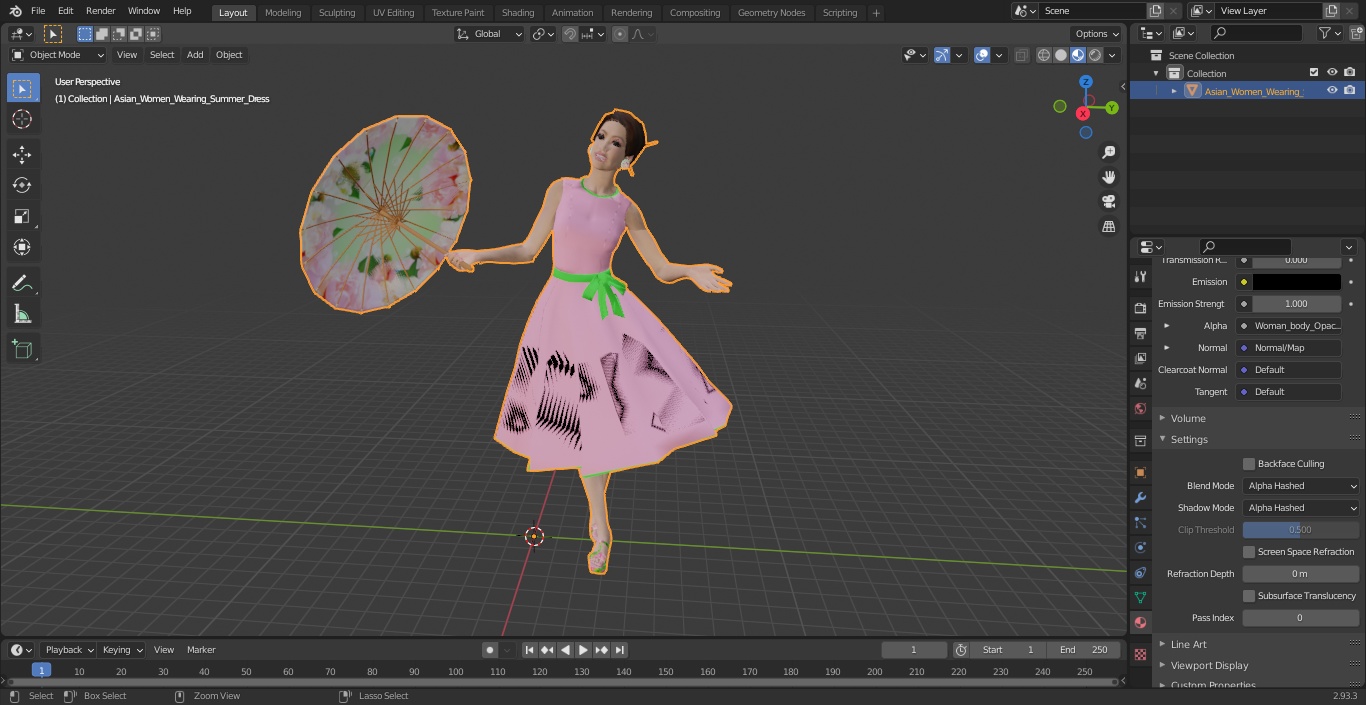This screenshot has height=705, width=1366.
Task: Click the black Emission color swatch
Action: tap(1296, 282)
